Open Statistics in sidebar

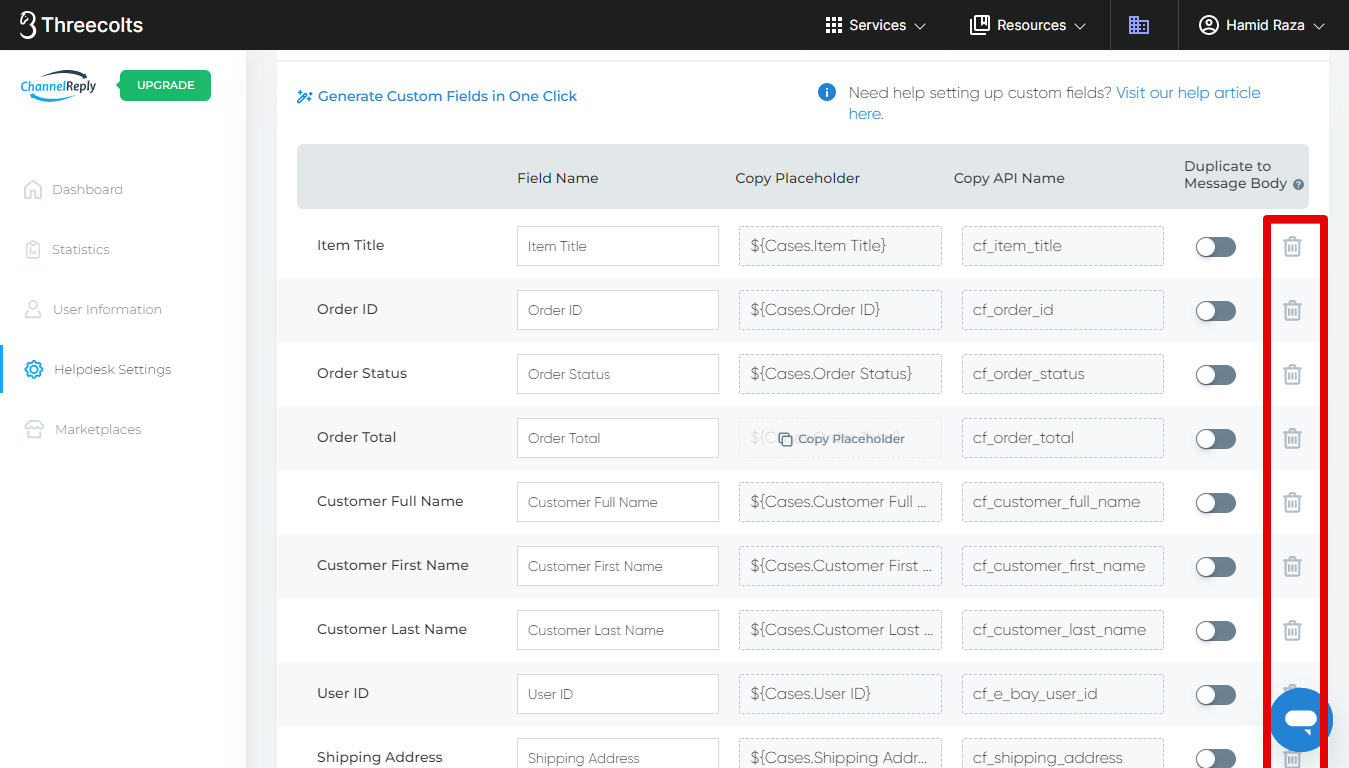(67, 249)
